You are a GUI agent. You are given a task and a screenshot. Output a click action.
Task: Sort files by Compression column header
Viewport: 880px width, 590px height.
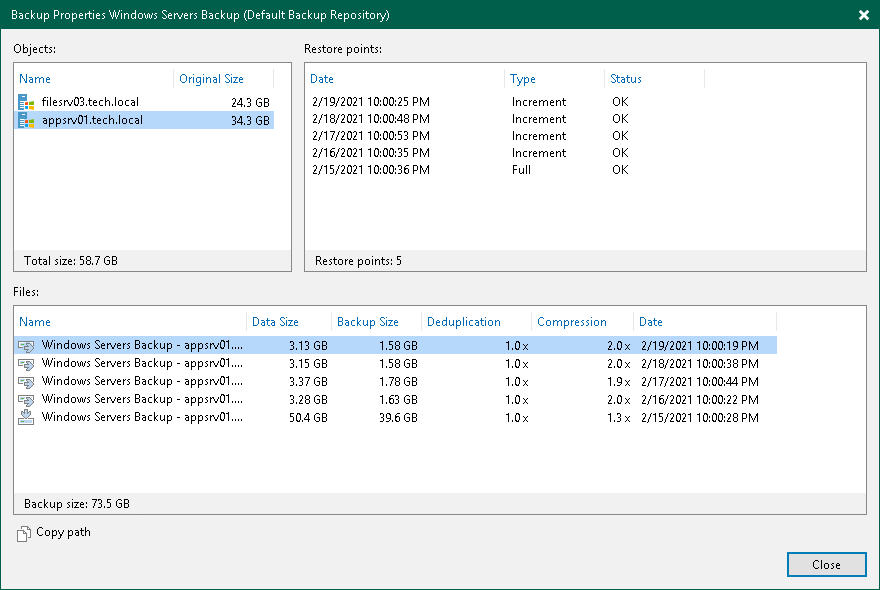[x=572, y=322]
